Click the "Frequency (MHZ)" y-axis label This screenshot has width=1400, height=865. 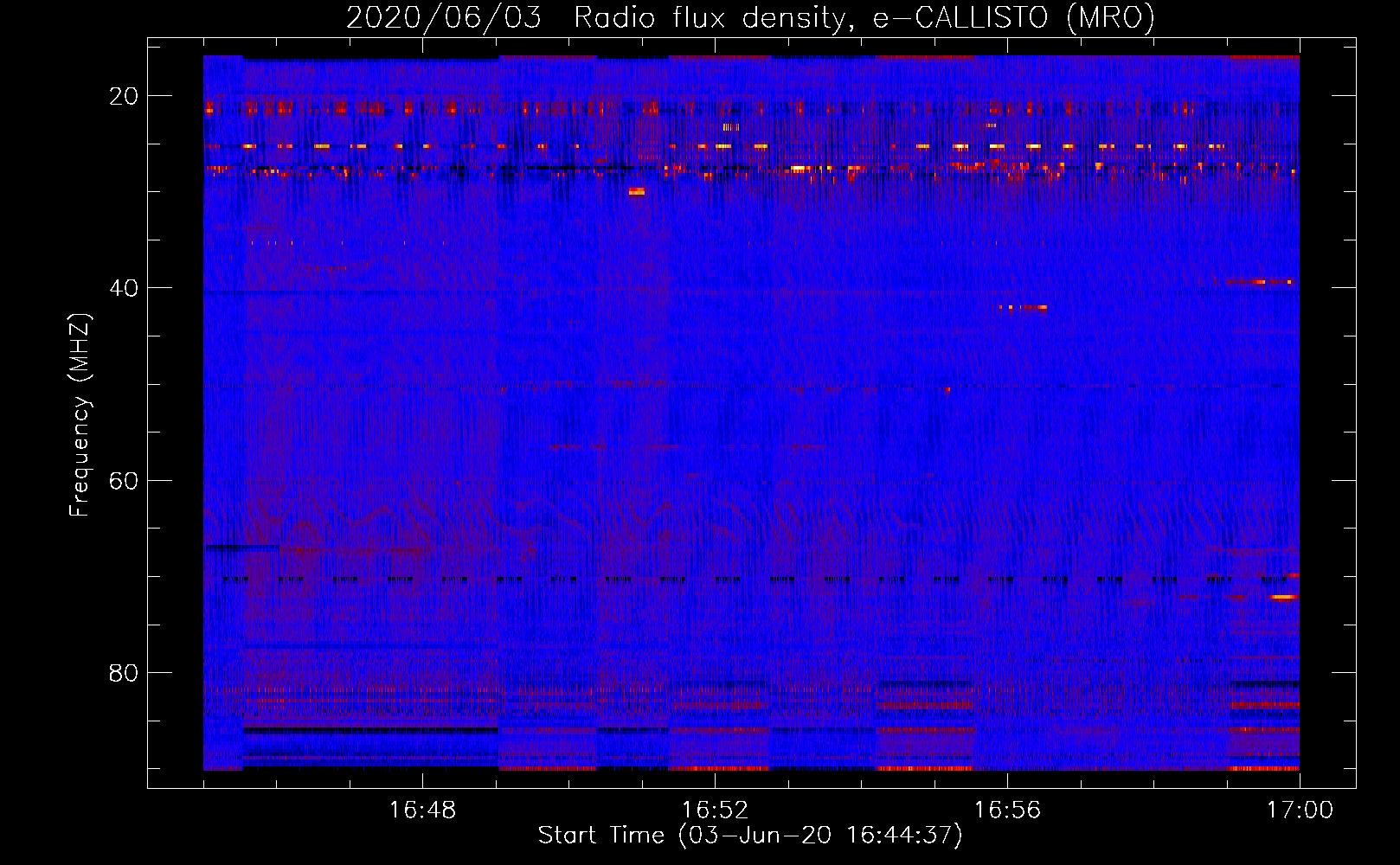[80, 415]
